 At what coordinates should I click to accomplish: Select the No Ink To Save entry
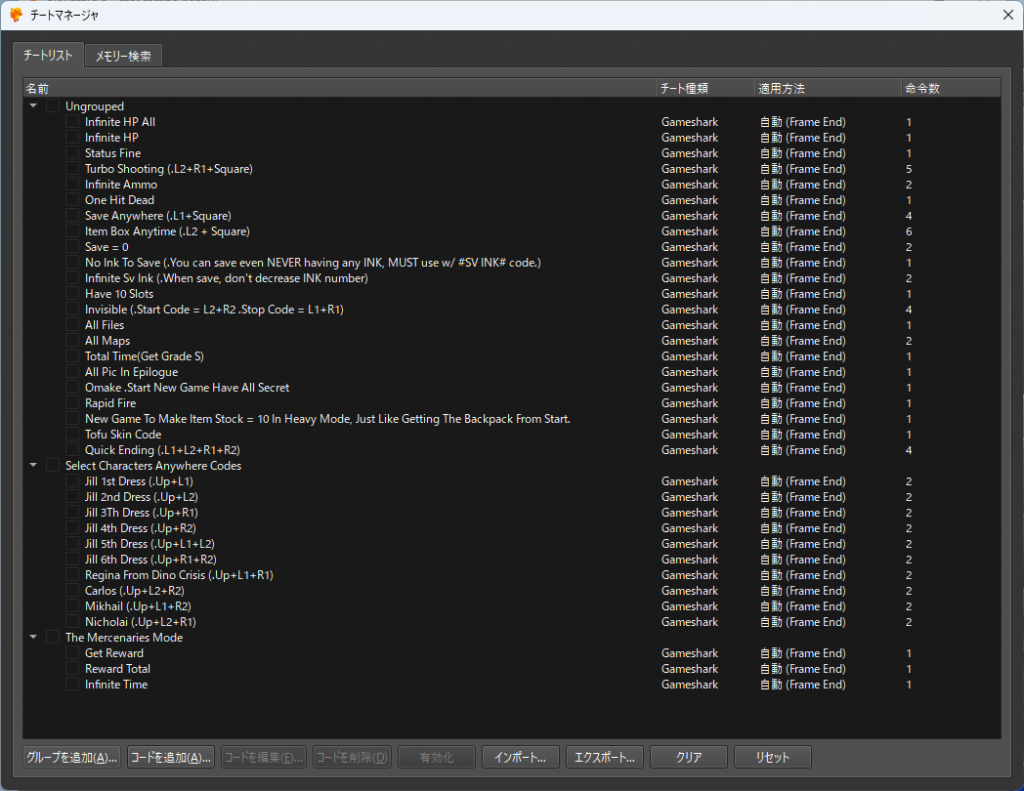pos(511,263)
